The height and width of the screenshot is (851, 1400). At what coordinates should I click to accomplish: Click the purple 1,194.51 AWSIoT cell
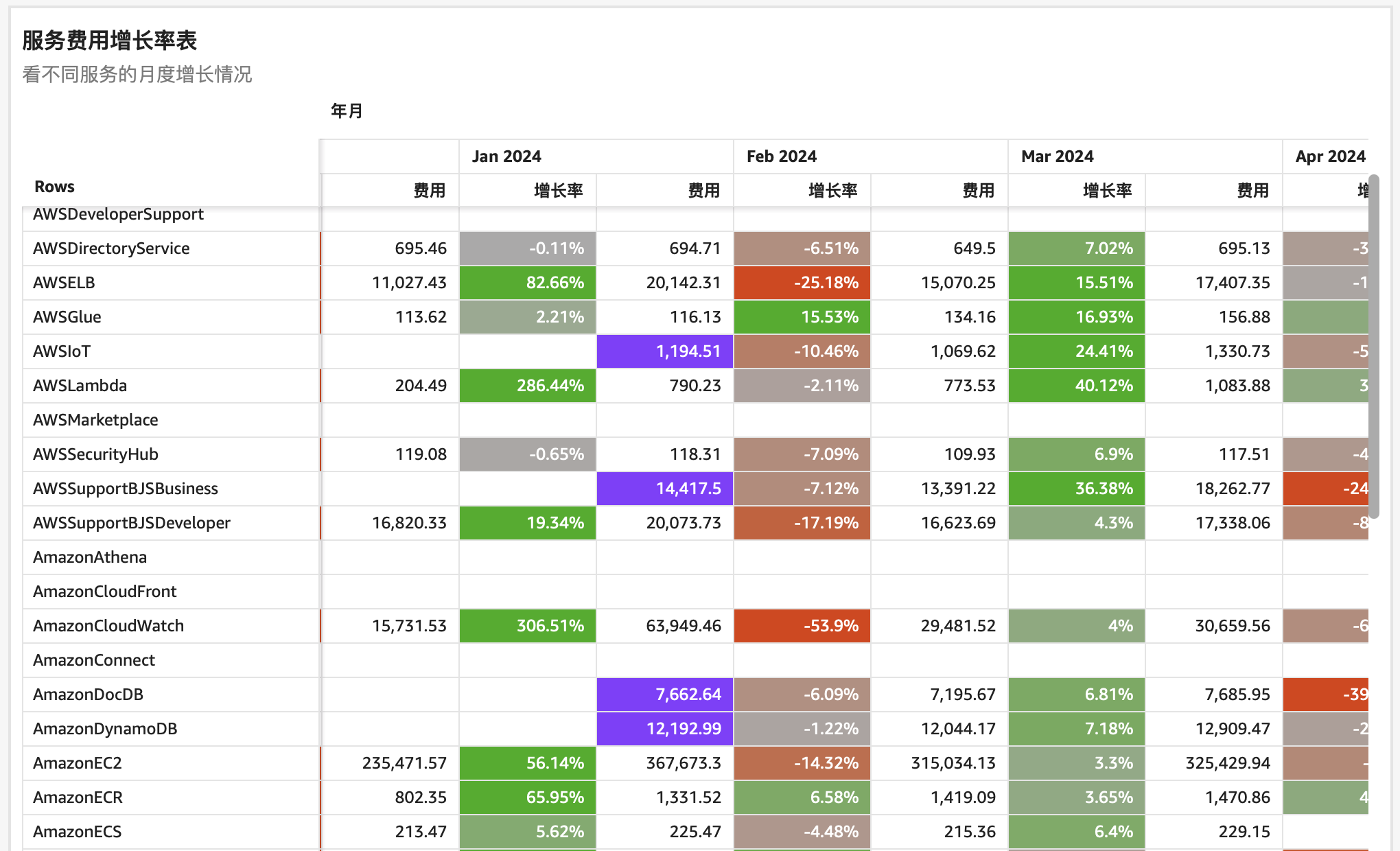click(x=664, y=351)
